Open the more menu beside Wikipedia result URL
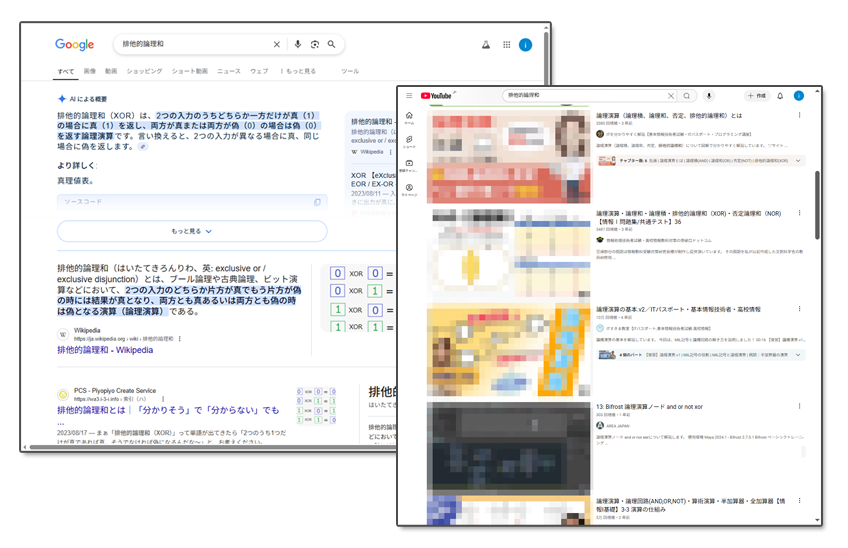848x548 pixels. tap(180, 339)
